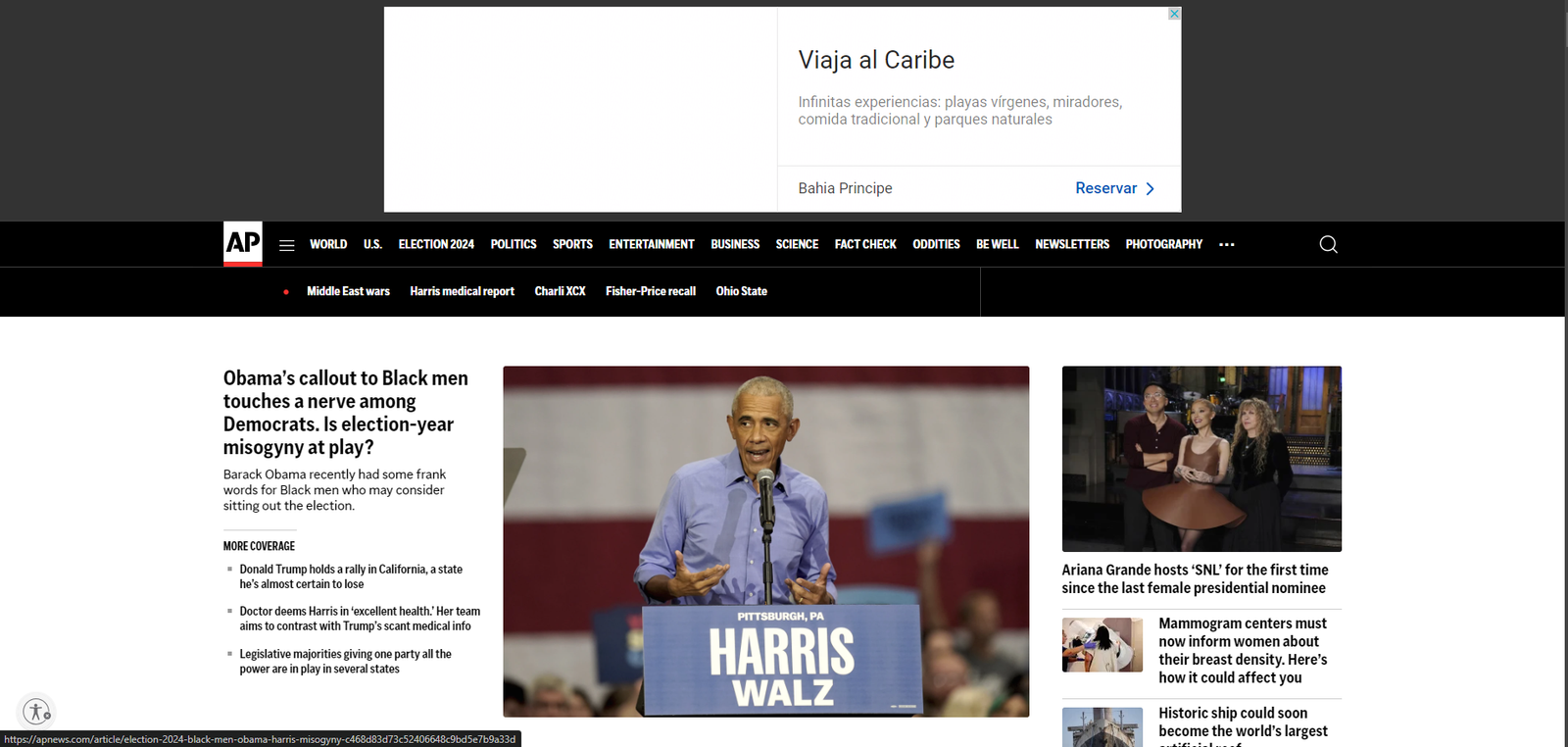The image size is (1568, 747).
Task: Open the hamburger navigation menu
Action: tap(286, 245)
